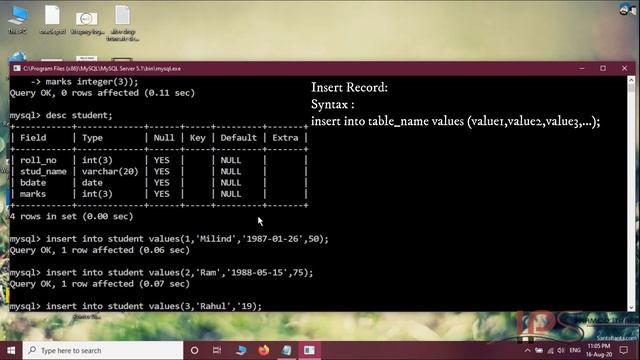Open the blue monitor app on taskbar
The width and height of the screenshot is (640, 360).
tap(241, 350)
